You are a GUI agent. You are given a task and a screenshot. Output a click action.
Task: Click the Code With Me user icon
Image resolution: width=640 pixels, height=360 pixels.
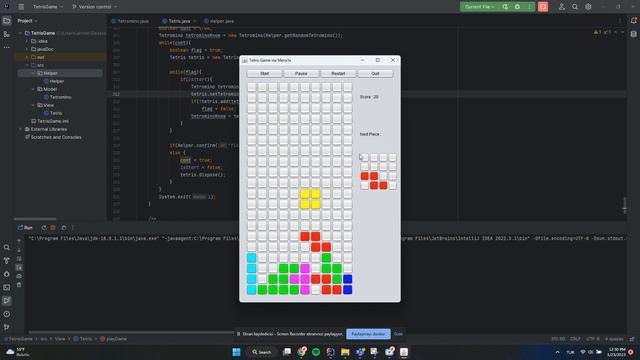(562, 7)
